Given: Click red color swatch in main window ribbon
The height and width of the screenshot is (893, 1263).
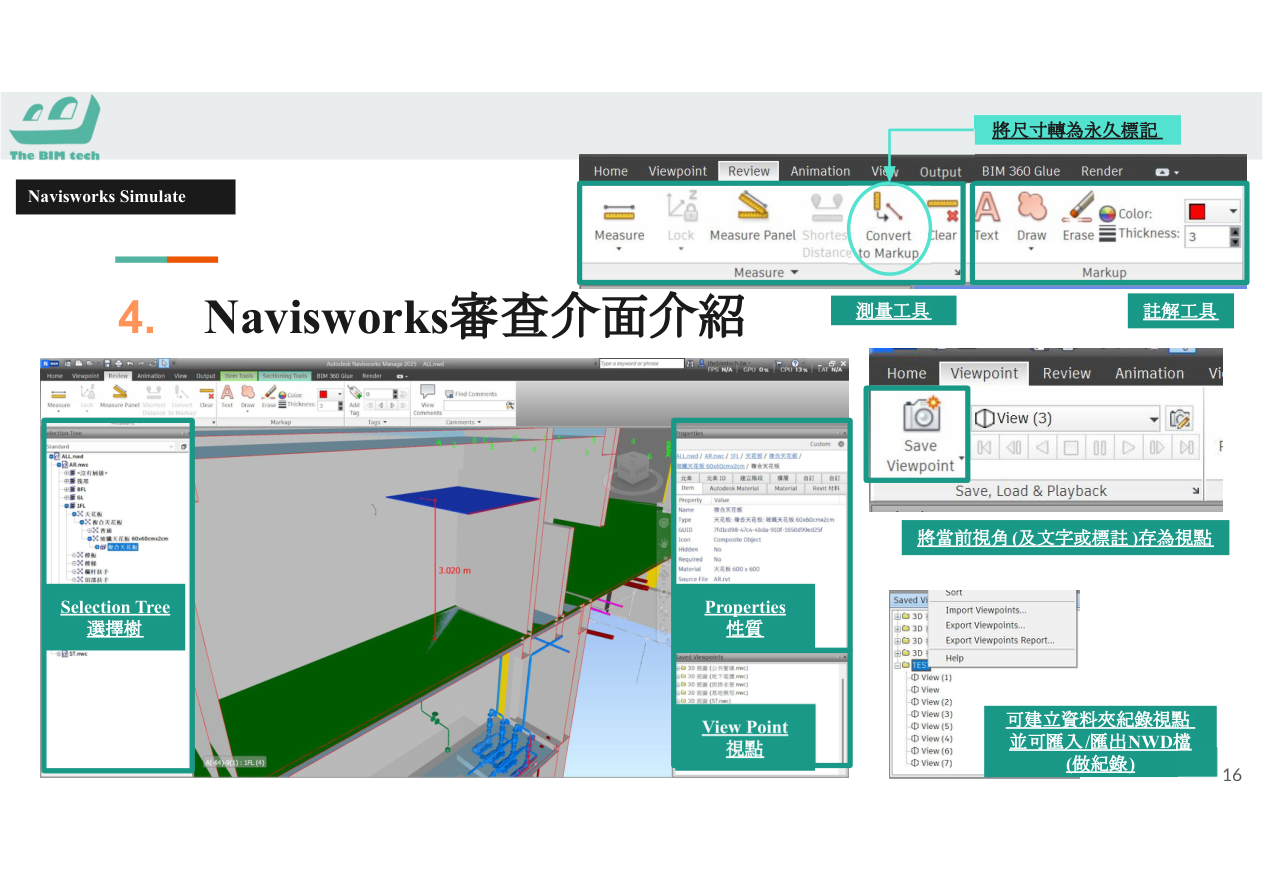Looking at the screenshot, I should pyautogui.click(x=323, y=394).
